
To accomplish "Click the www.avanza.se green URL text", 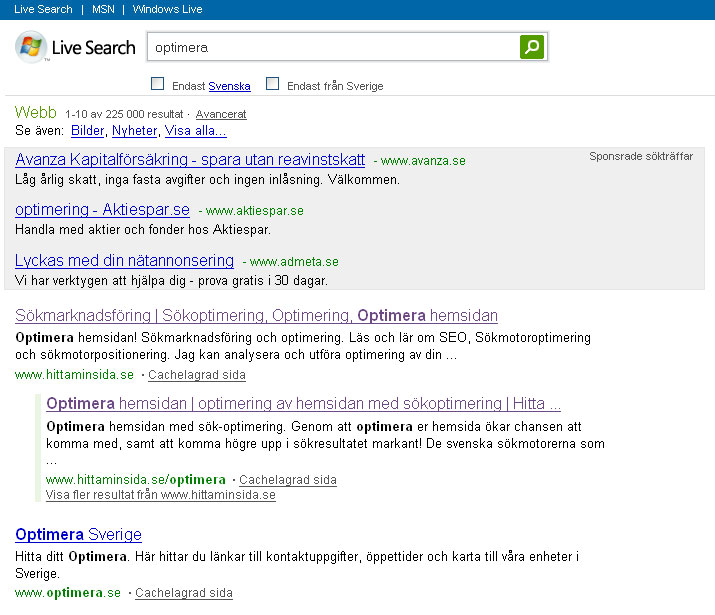I will pyautogui.click(x=423, y=161).
